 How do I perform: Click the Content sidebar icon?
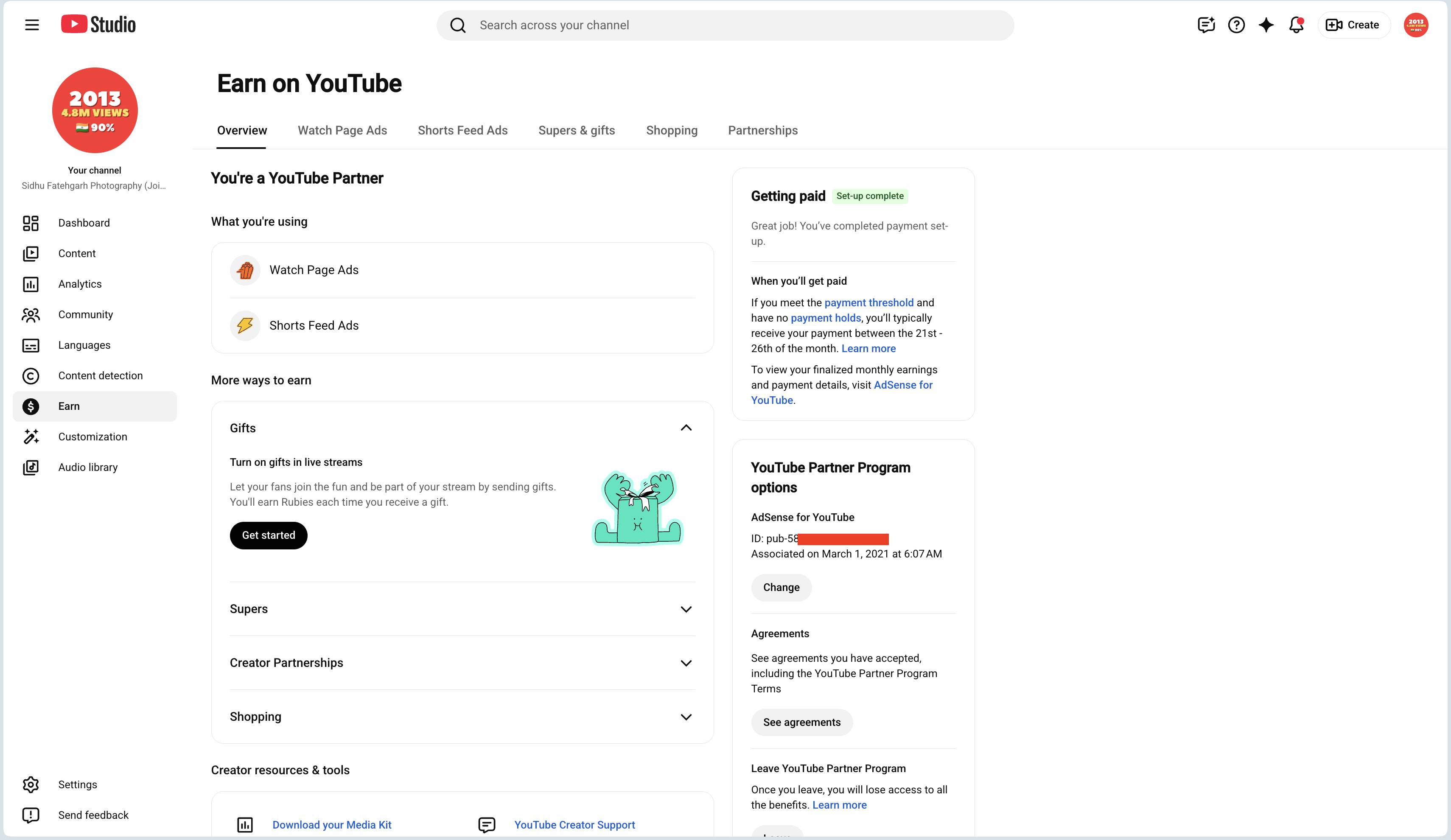[x=31, y=253]
